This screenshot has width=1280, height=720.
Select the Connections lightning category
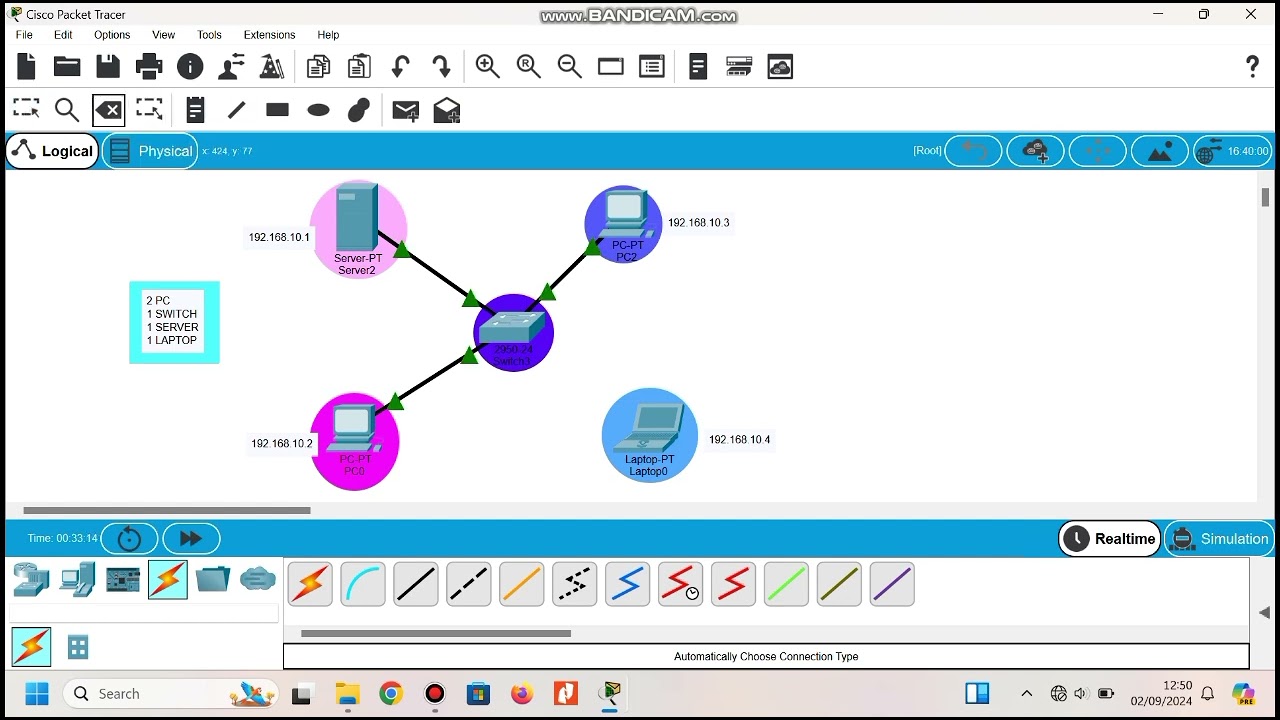[x=167, y=580]
